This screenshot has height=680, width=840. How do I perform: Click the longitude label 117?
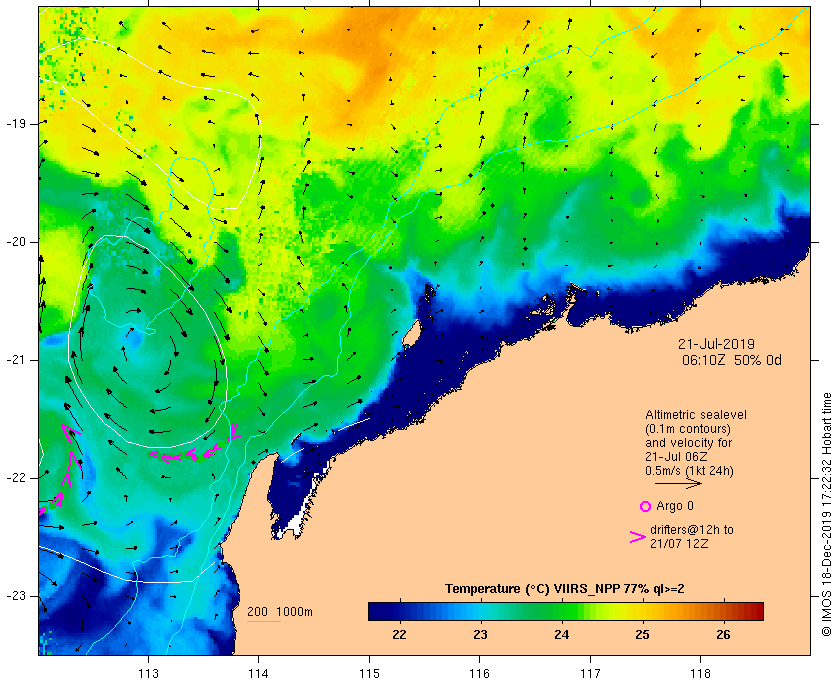(x=590, y=674)
